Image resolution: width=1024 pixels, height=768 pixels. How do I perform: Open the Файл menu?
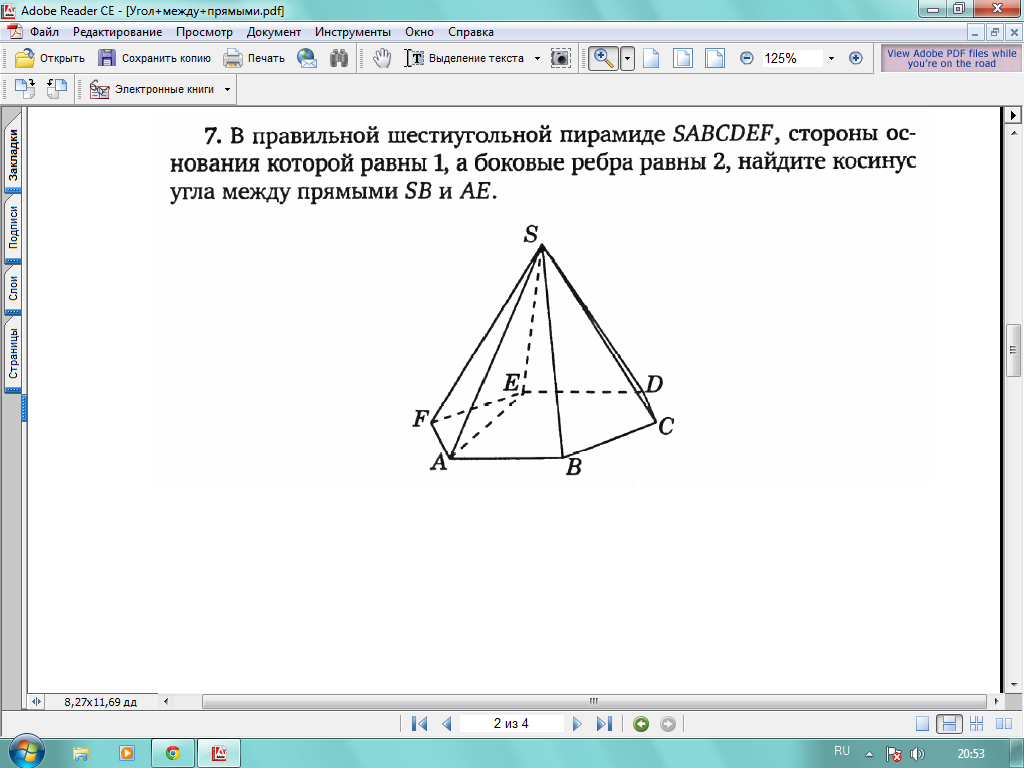click(x=44, y=31)
